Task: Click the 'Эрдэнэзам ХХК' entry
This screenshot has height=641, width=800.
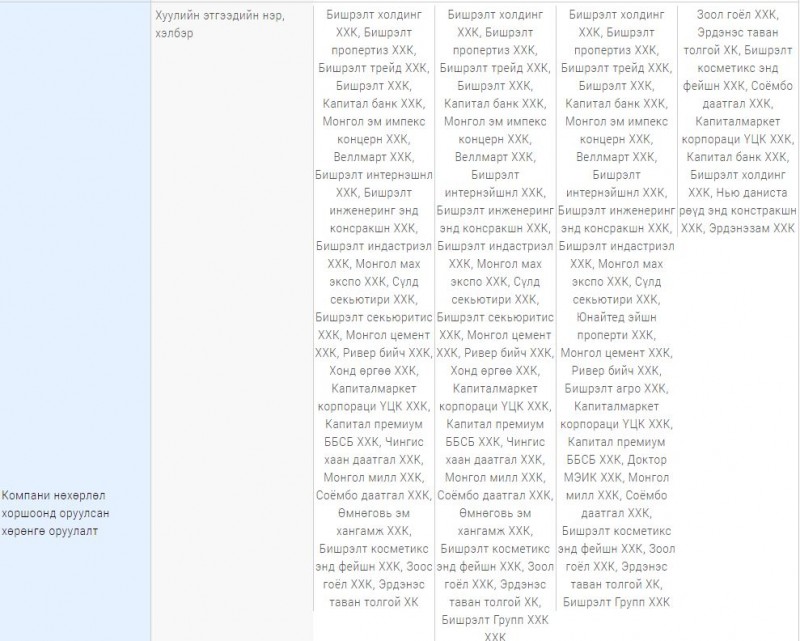Action: tap(752, 228)
